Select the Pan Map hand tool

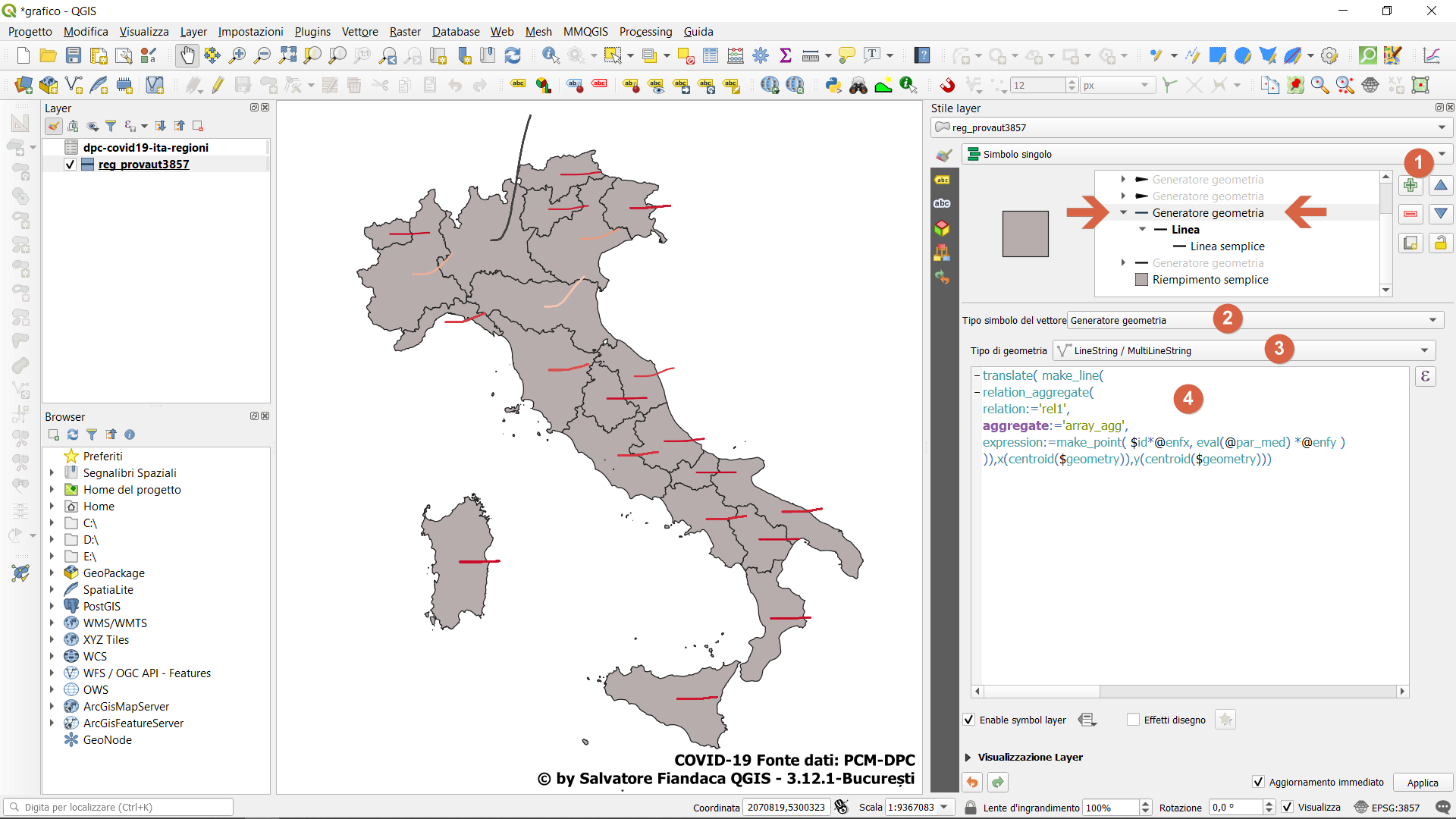[x=187, y=55]
